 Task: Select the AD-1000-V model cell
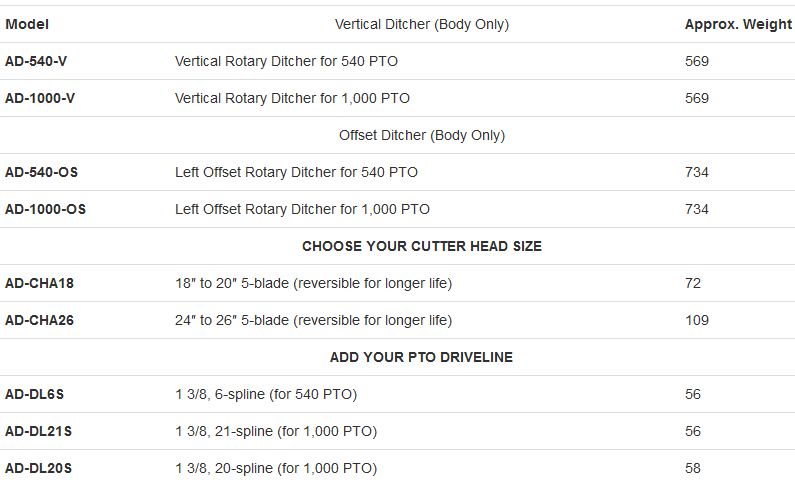click(41, 98)
